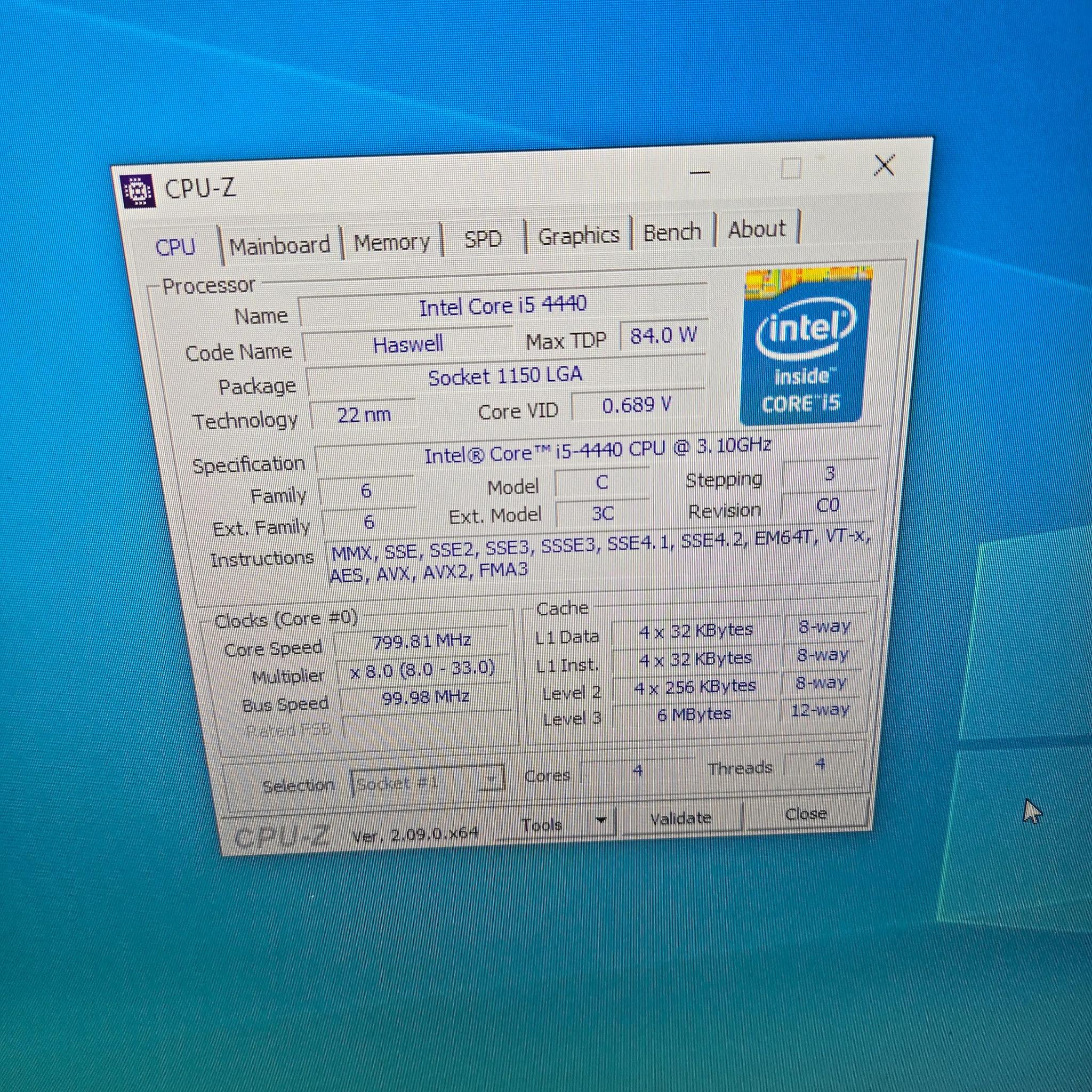Click the Max TDP value 84.0 W
The height and width of the screenshot is (1092, 1092).
pyautogui.click(x=663, y=335)
